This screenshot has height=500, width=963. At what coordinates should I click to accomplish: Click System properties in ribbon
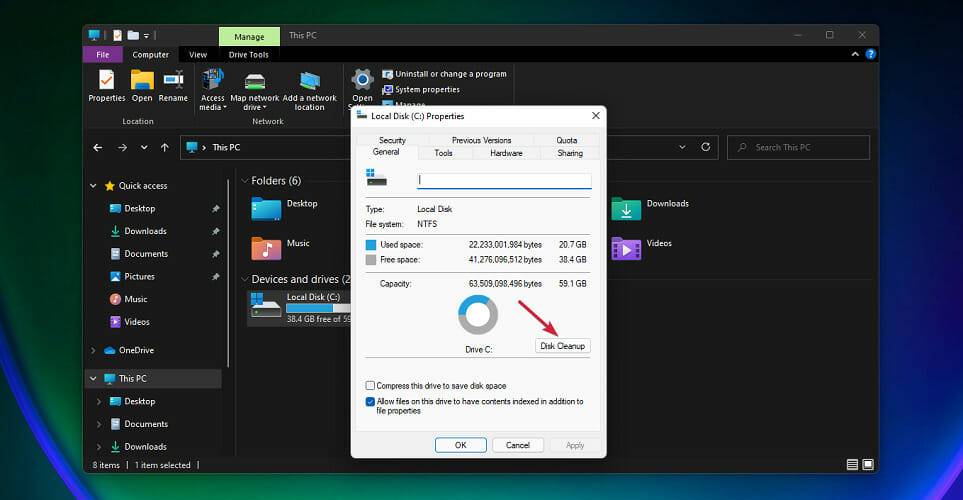pos(421,90)
